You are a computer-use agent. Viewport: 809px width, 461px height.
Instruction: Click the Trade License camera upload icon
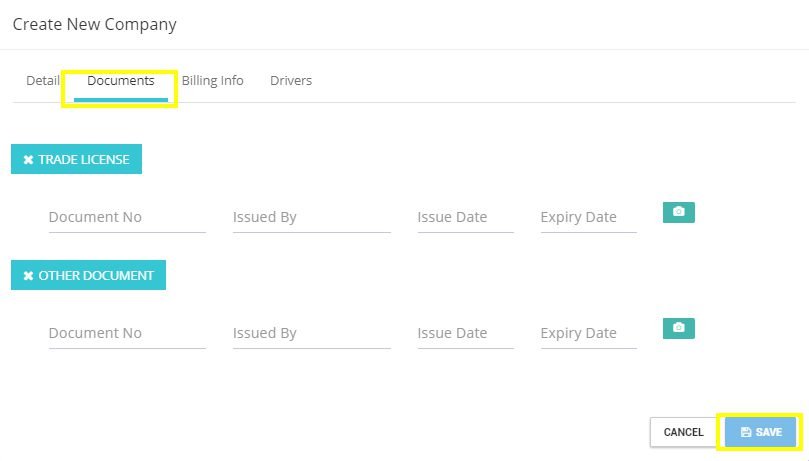678,212
